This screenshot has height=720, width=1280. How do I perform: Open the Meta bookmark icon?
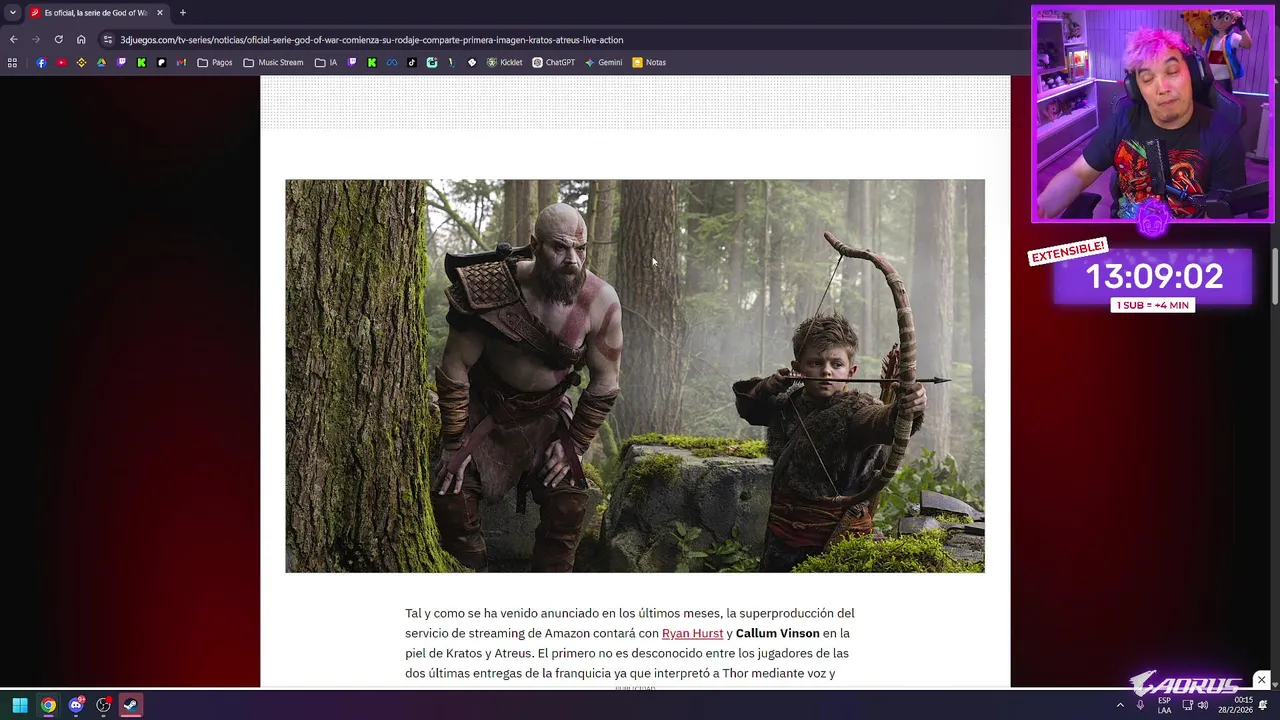point(392,62)
